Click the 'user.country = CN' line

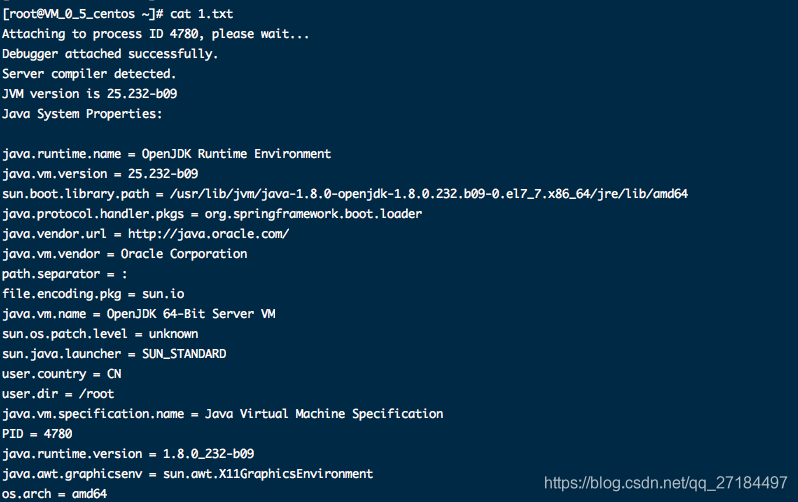point(62,374)
